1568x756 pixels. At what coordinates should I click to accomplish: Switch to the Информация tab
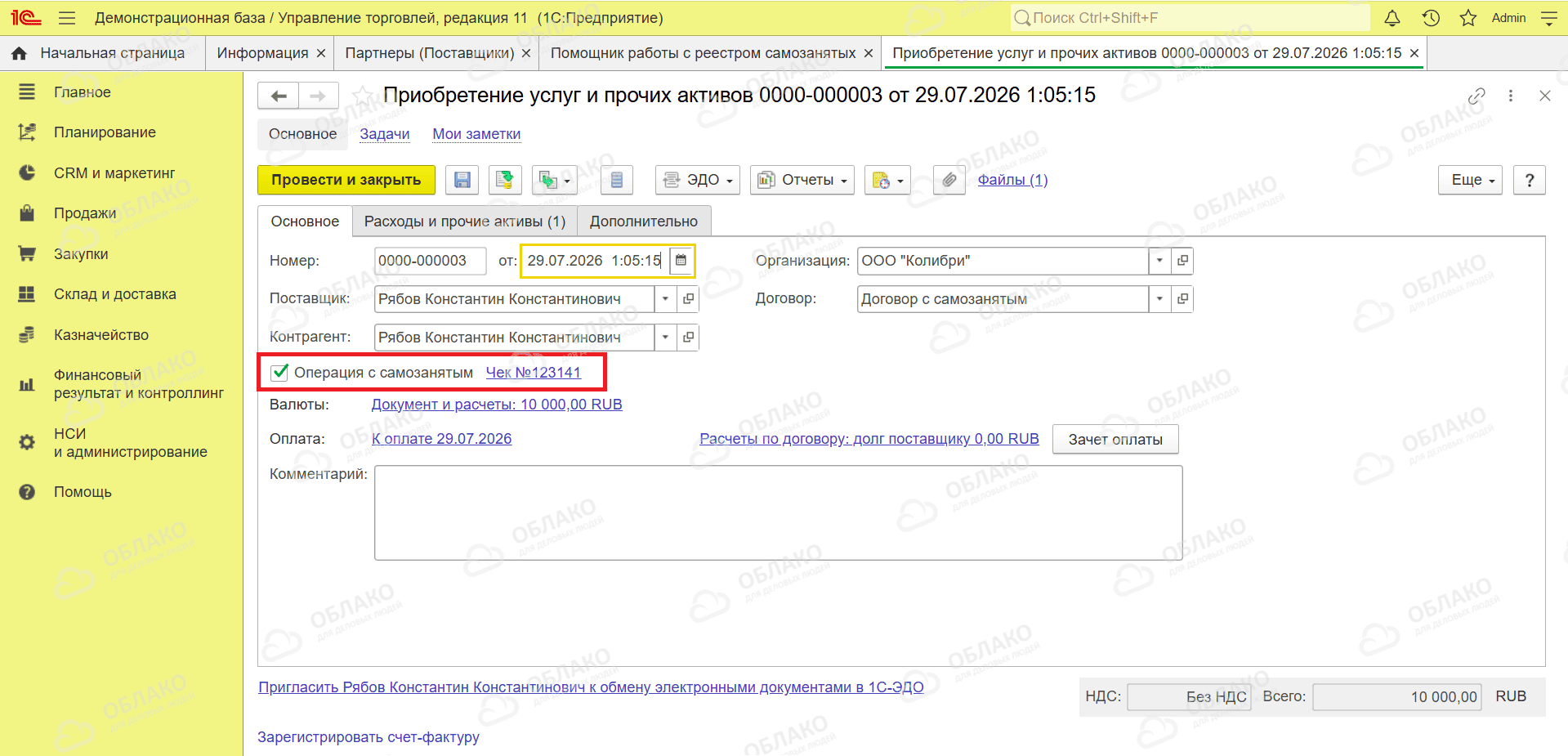pyautogui.click(x=262, y=53)
